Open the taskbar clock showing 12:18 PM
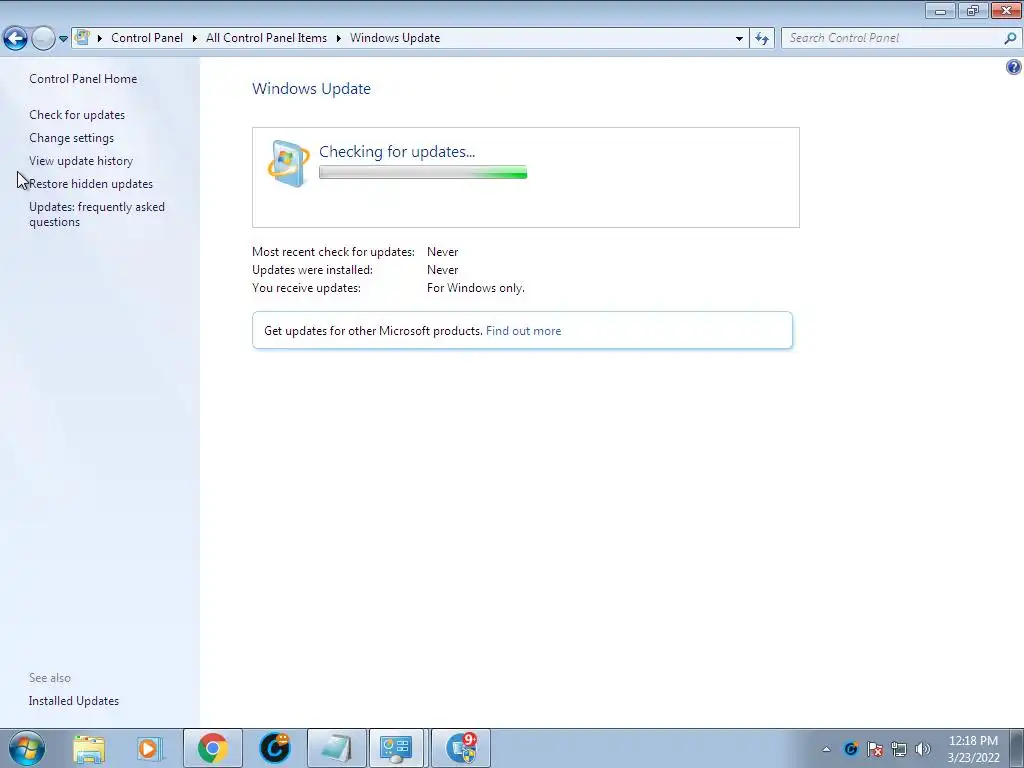Screen dimensions: 1024x768 click(x=973, y=749)
